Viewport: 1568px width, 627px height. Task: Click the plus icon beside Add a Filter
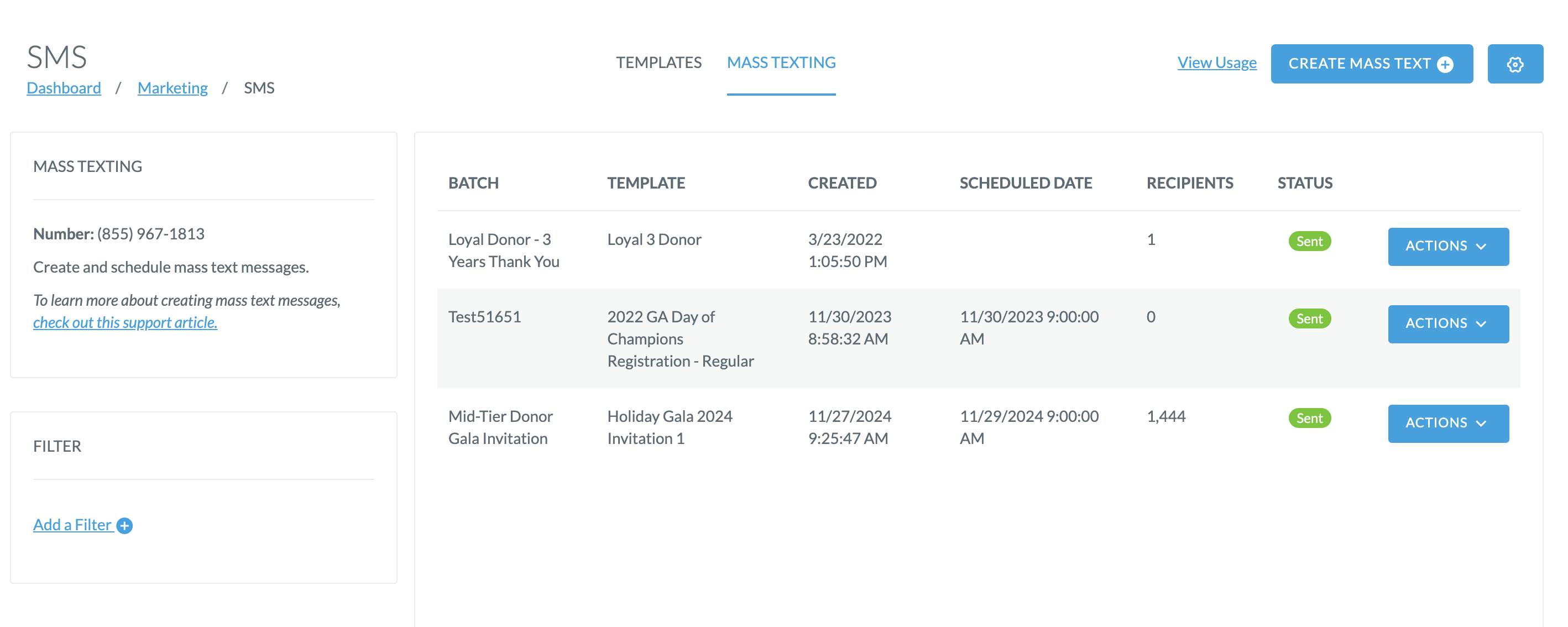pos(125,525)
